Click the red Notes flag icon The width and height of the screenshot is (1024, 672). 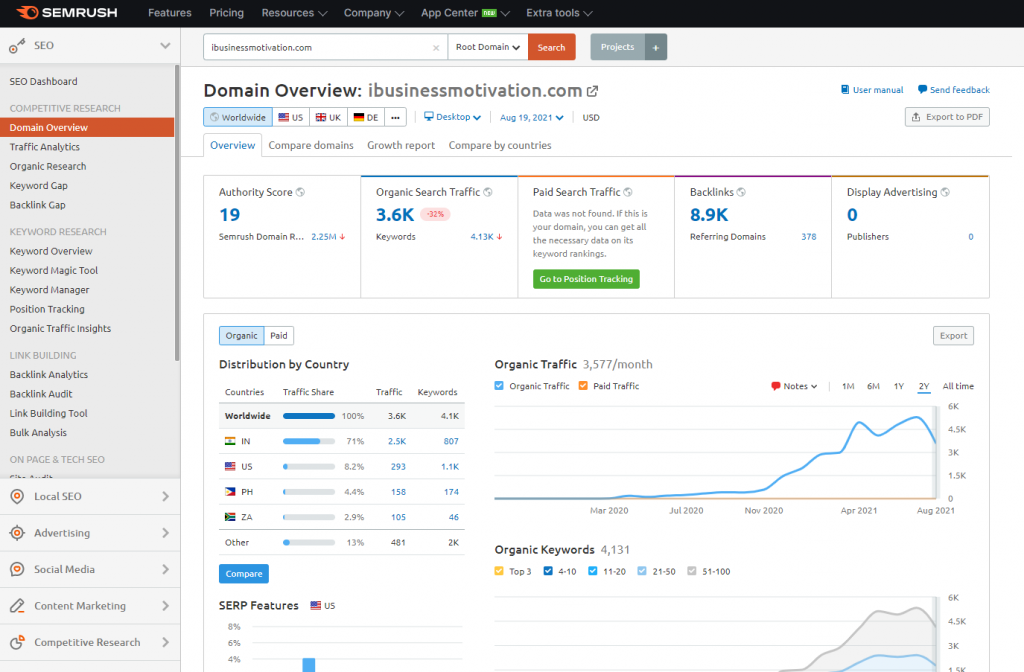776,386
